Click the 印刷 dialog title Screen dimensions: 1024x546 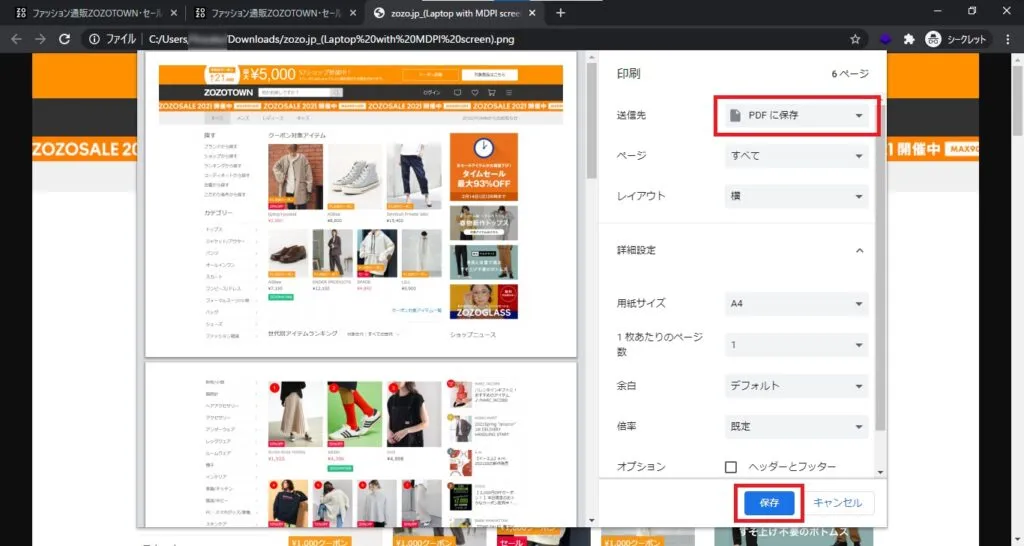pyautogui.click(x=628, y=74)
